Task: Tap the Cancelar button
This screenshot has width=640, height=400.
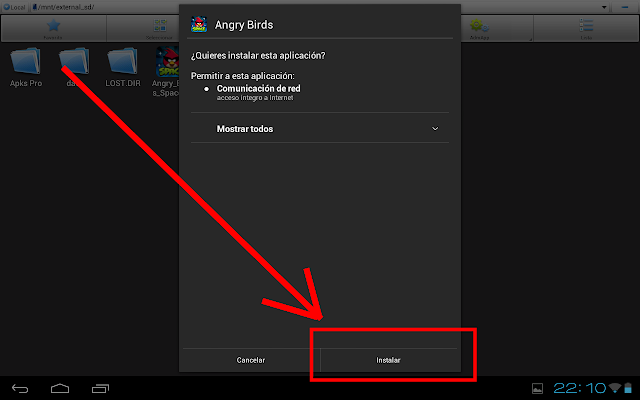Action: [x=251, y=360]
